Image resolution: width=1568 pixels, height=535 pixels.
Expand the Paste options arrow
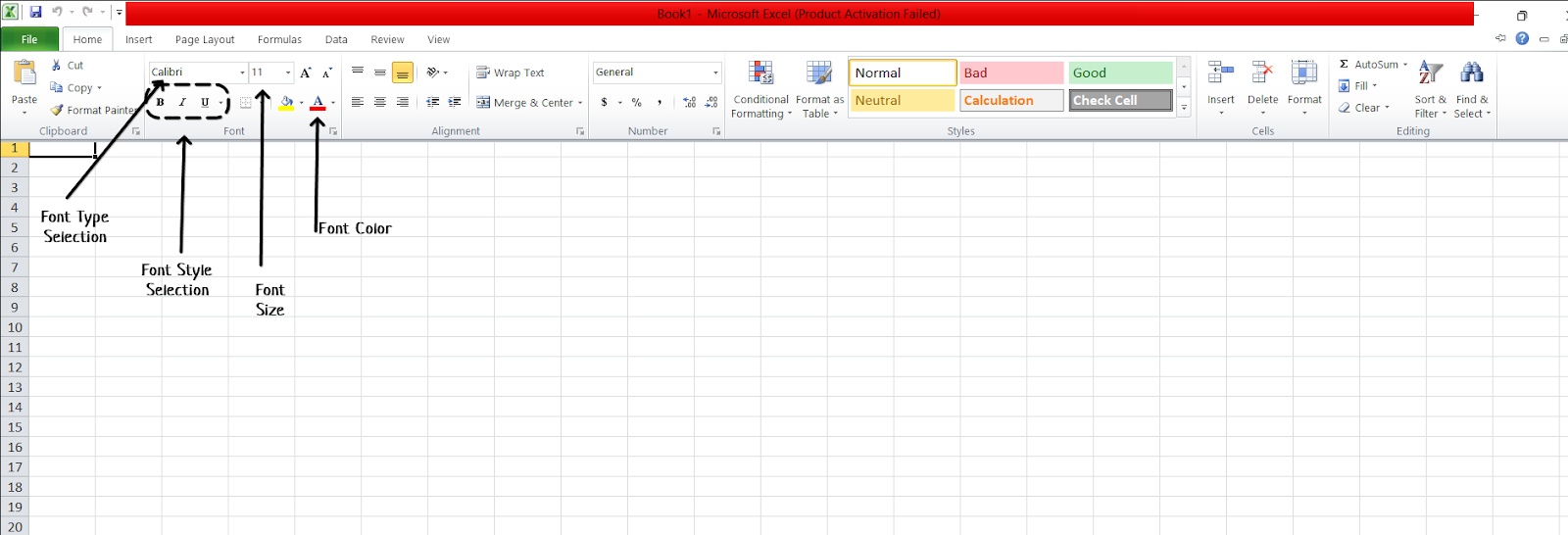coord(24,113)
